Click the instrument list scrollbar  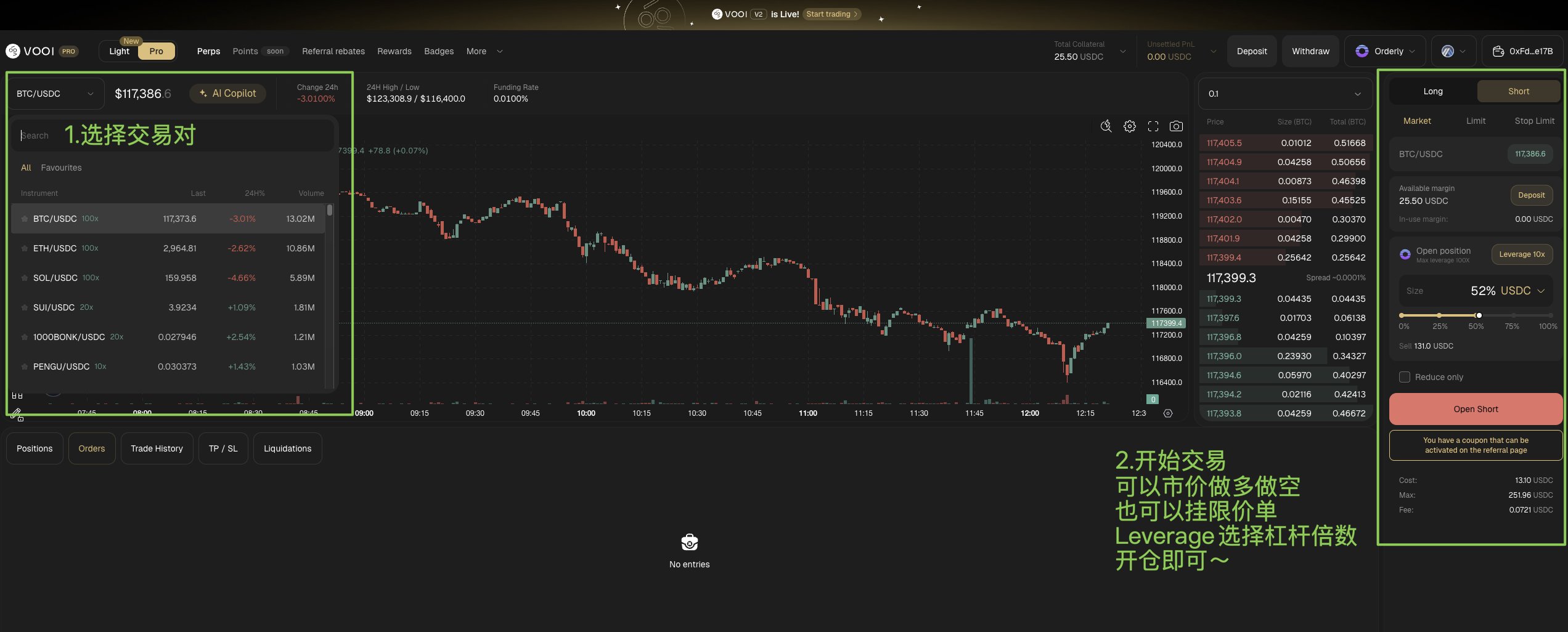[330, 211]
